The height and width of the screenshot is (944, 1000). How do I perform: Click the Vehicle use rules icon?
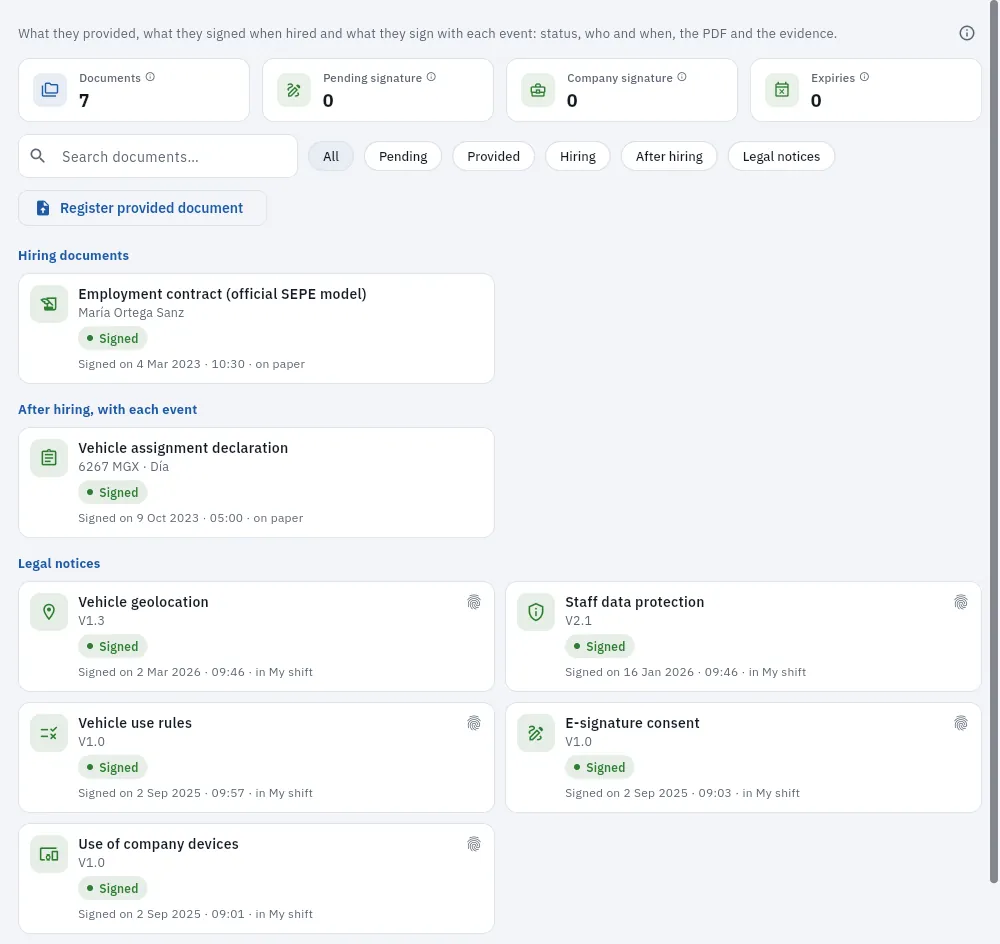coord(49,733)
